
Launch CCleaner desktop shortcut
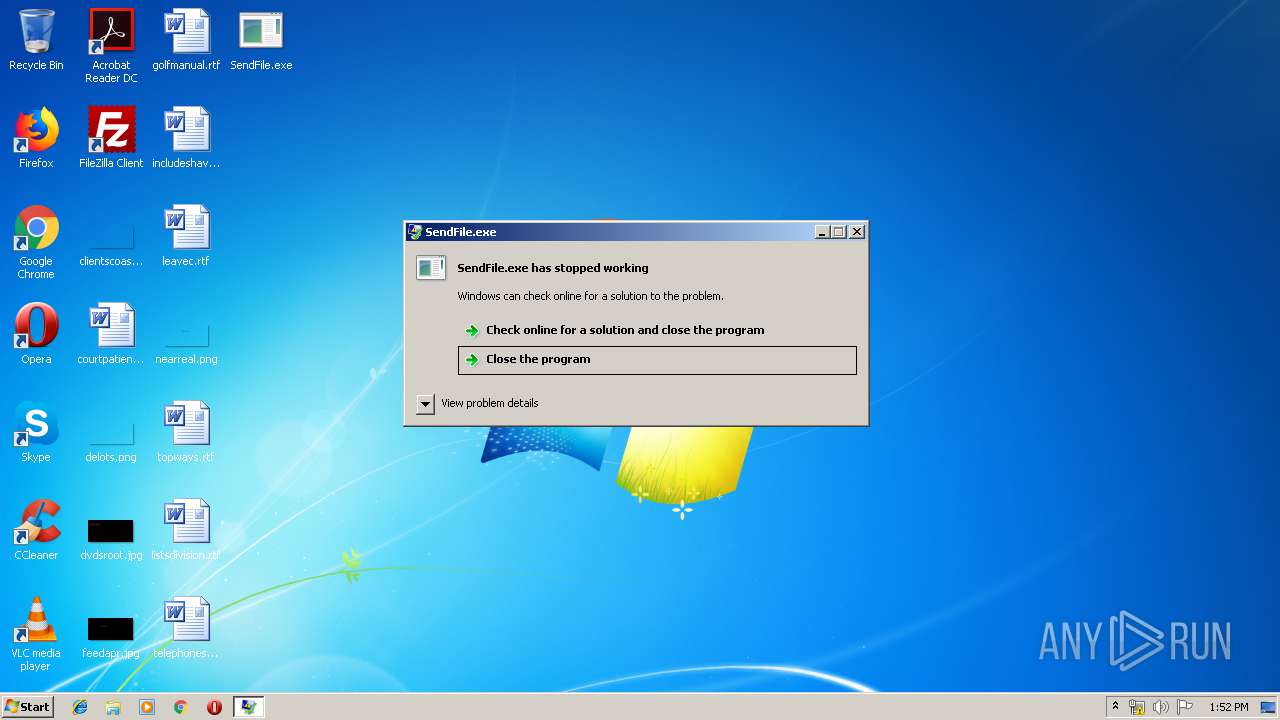coord(36,530)
